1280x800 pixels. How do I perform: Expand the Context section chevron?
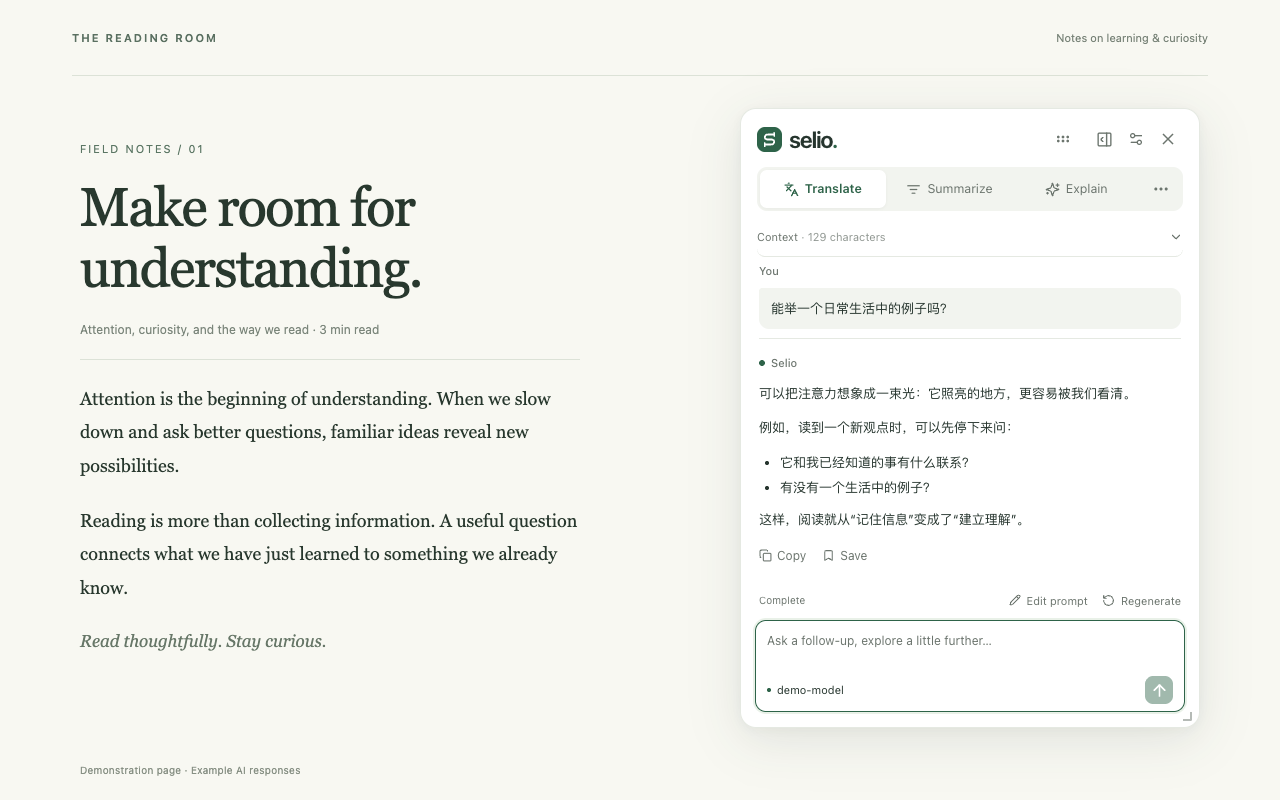[1176, 237]
